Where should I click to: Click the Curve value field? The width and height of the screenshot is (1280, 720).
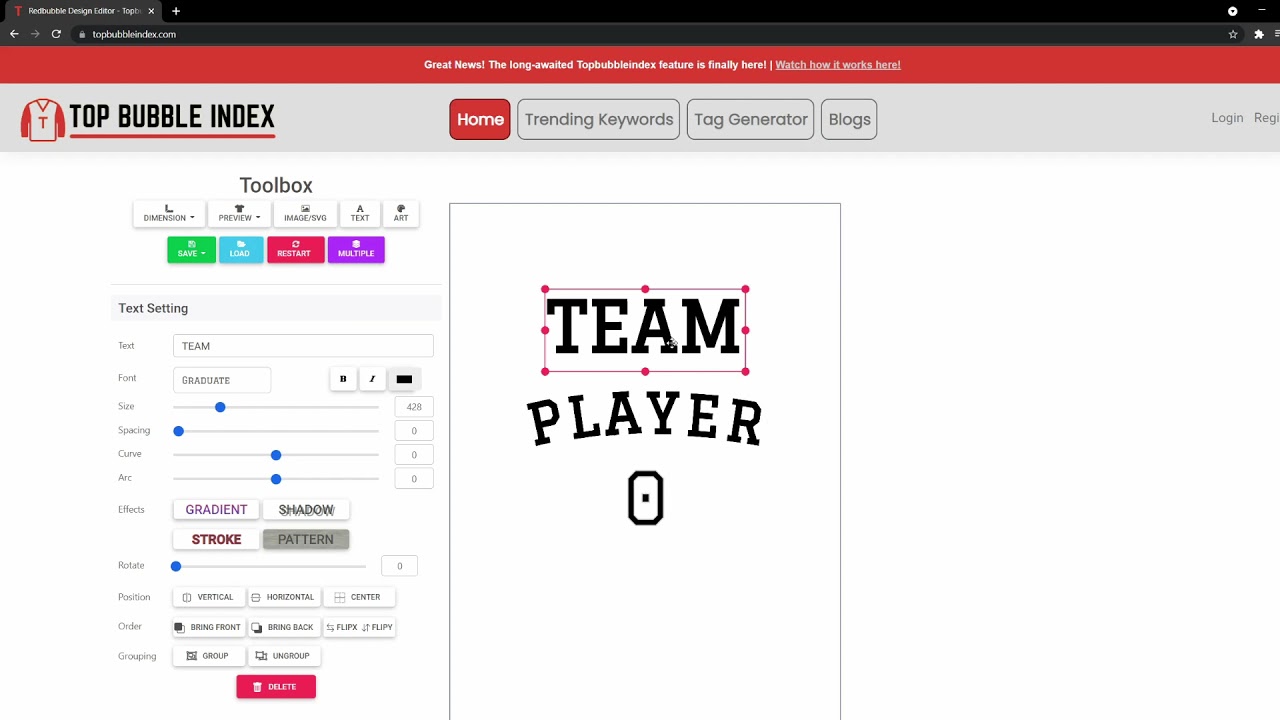tap(414, 455)
